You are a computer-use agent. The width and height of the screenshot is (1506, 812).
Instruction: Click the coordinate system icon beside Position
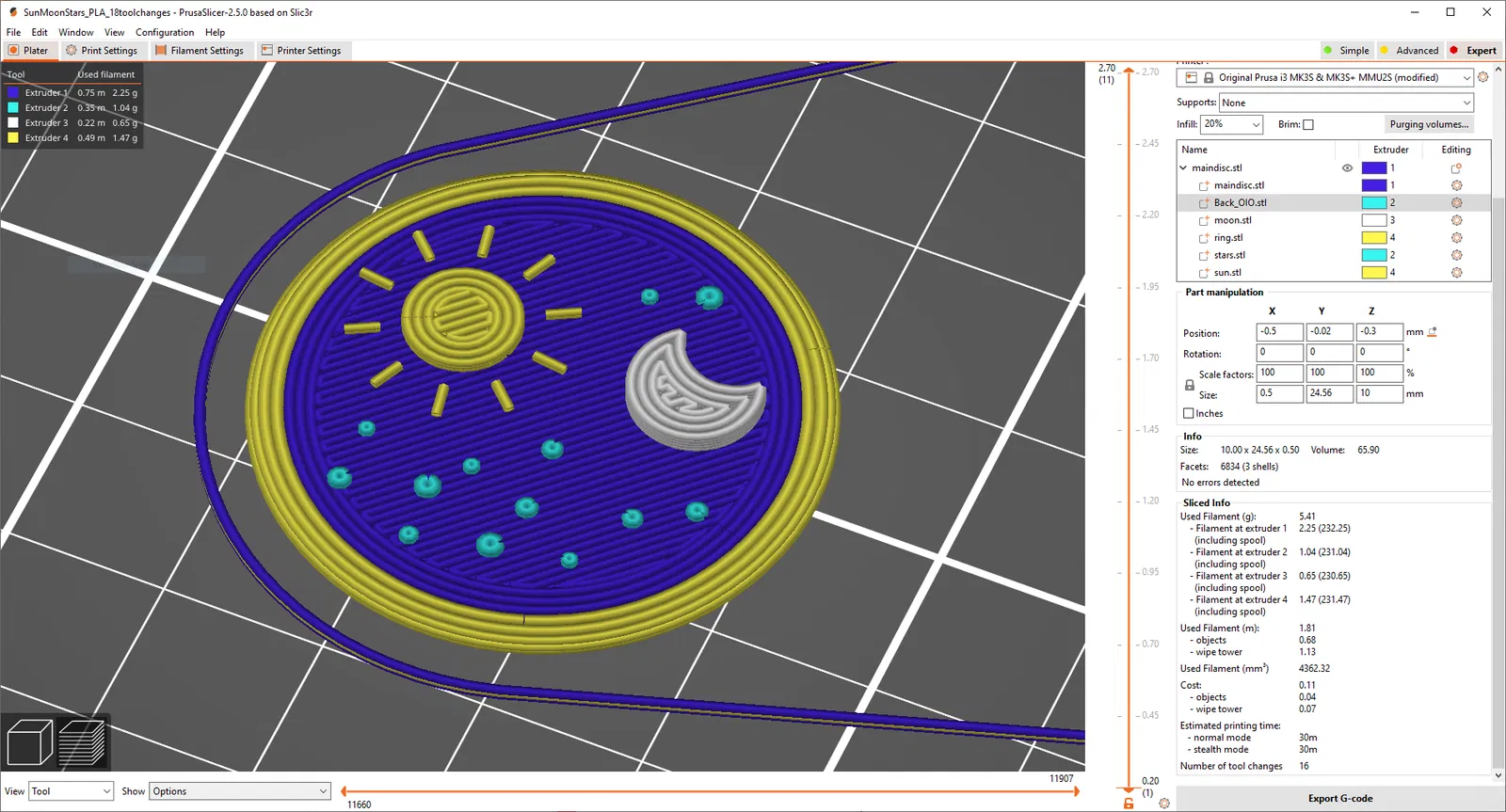(1433, 331)
